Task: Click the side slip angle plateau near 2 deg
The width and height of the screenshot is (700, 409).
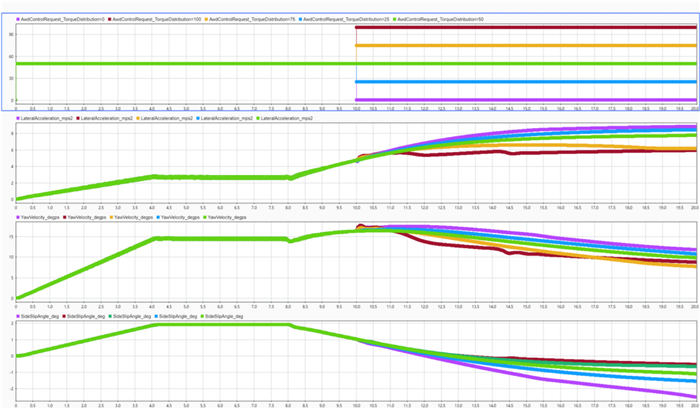Action: (220, 325)
